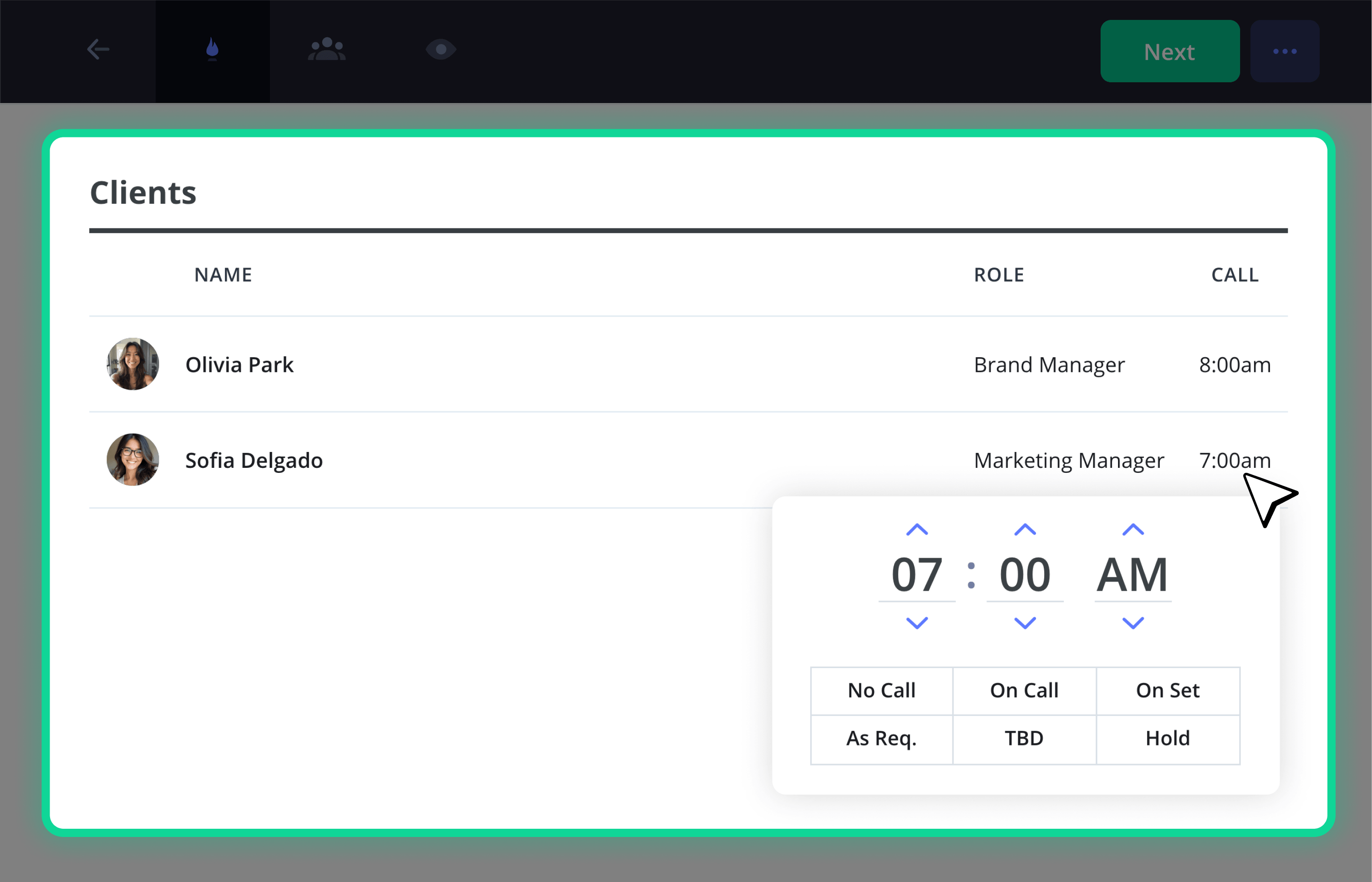The width and height of the screenshot is (1372, 882).
Task: Select the flame icon tab
Action: pyautogui.click(x=213, y=50)
